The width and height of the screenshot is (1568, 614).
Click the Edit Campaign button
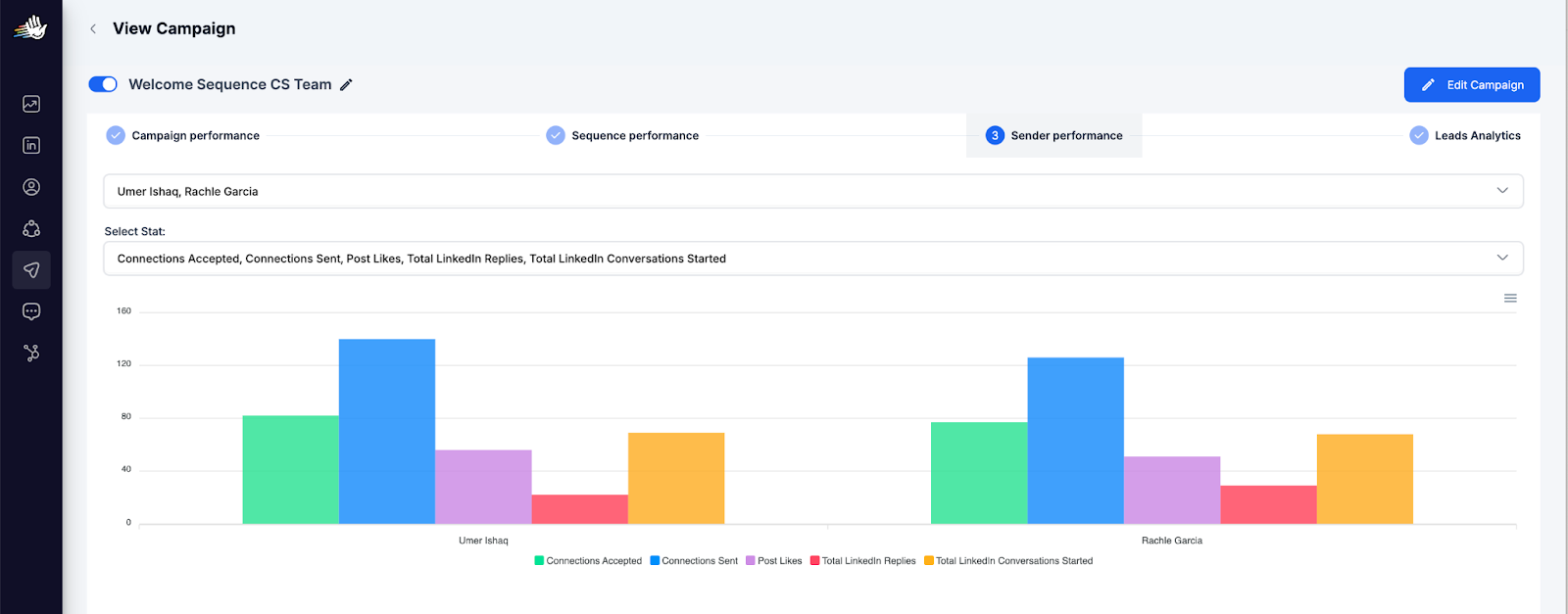pyautogui.click(x=1471, y=85)
